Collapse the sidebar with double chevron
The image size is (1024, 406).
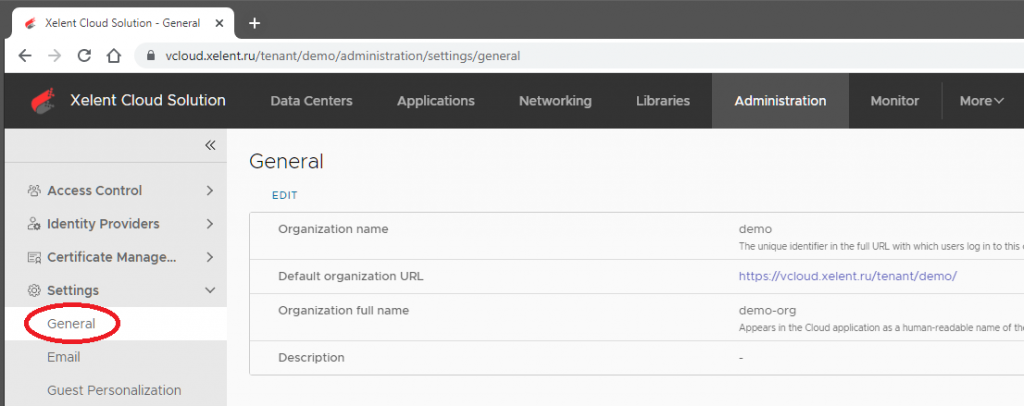[210, 145]
